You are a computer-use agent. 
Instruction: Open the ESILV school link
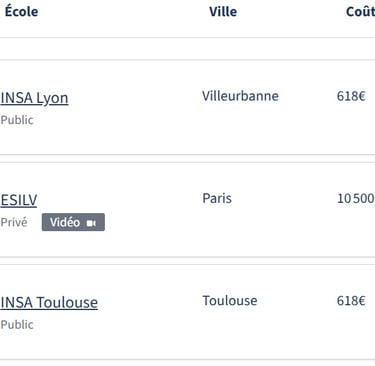tap(19, 200)
